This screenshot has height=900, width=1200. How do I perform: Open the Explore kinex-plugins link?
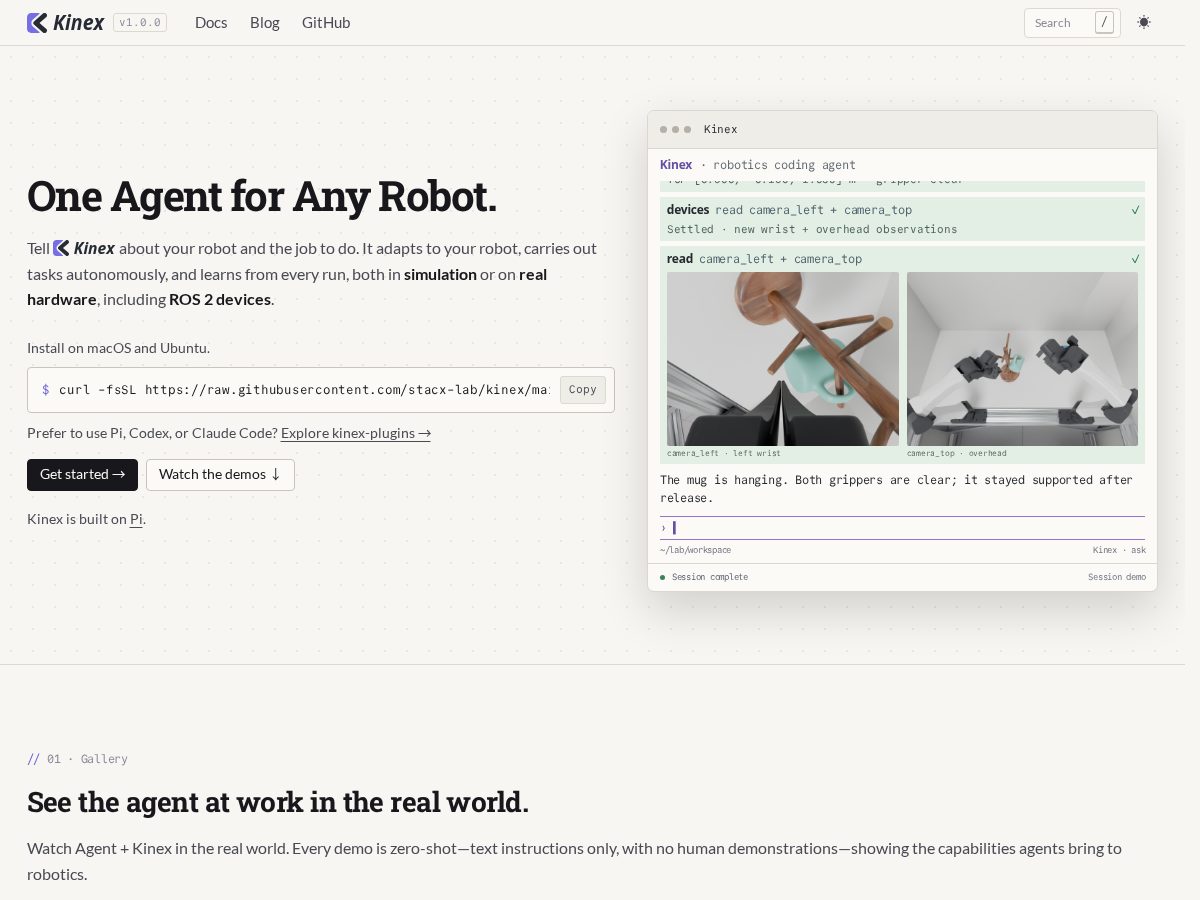pos(356,433)
